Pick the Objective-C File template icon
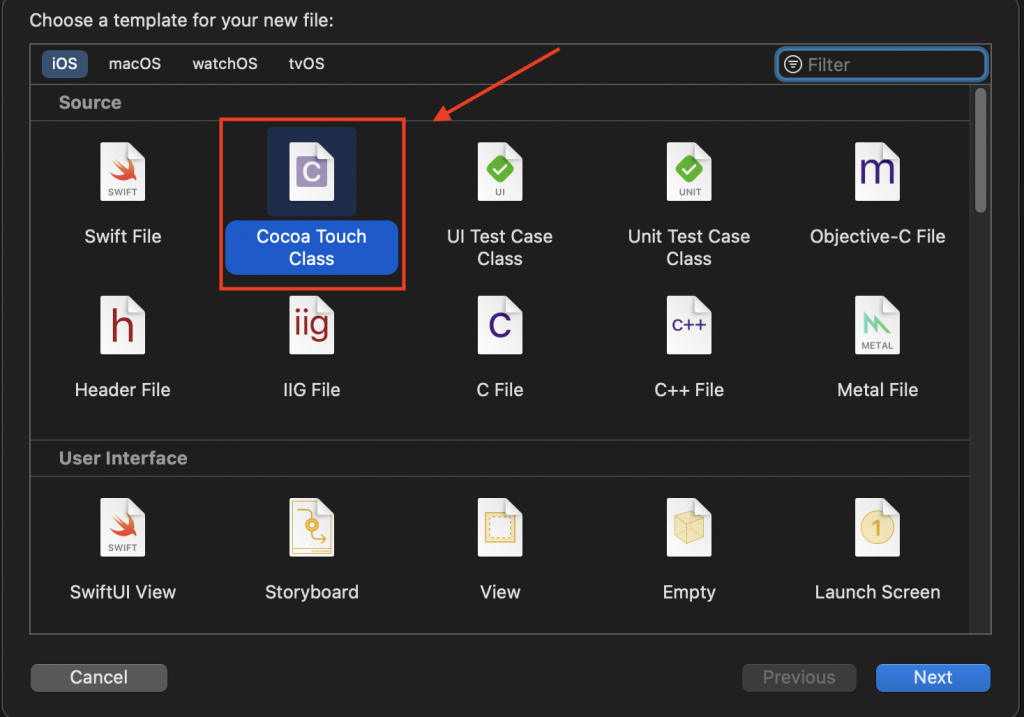Viewport: 1024px width, 717px height. coord(877,172)
